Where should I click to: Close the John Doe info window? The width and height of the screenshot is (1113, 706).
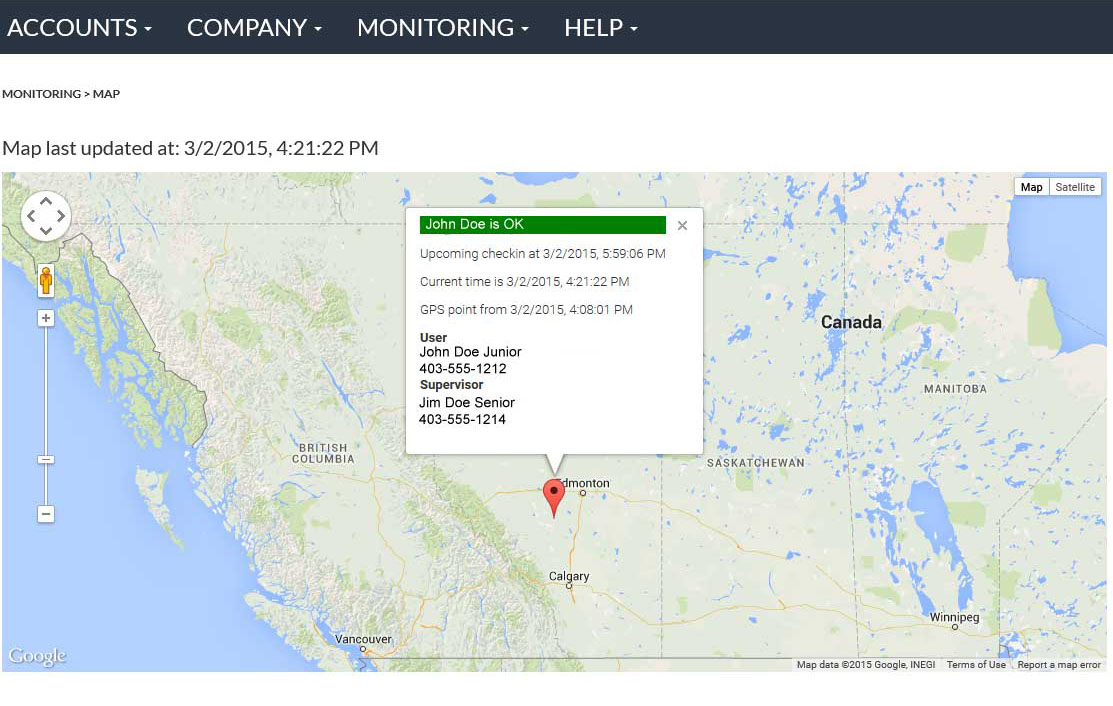pos(682,226)
